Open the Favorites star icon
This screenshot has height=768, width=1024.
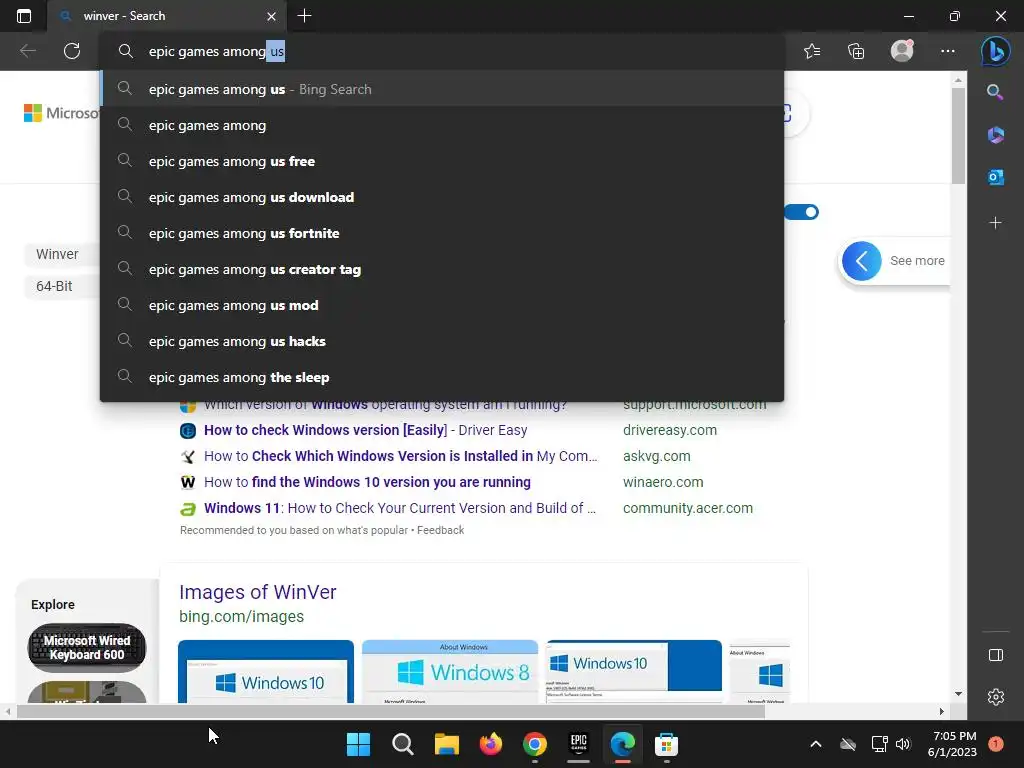812,51
